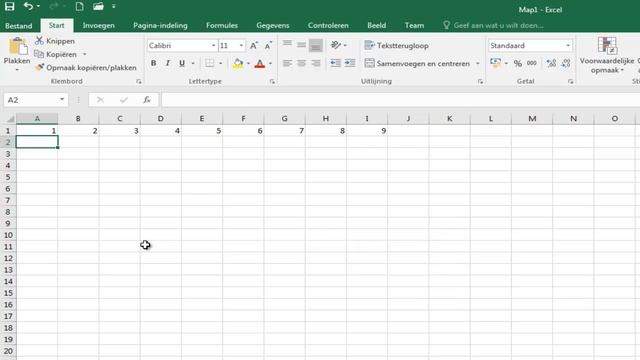
Task: Center text horizontally
Action: [301, 63]
